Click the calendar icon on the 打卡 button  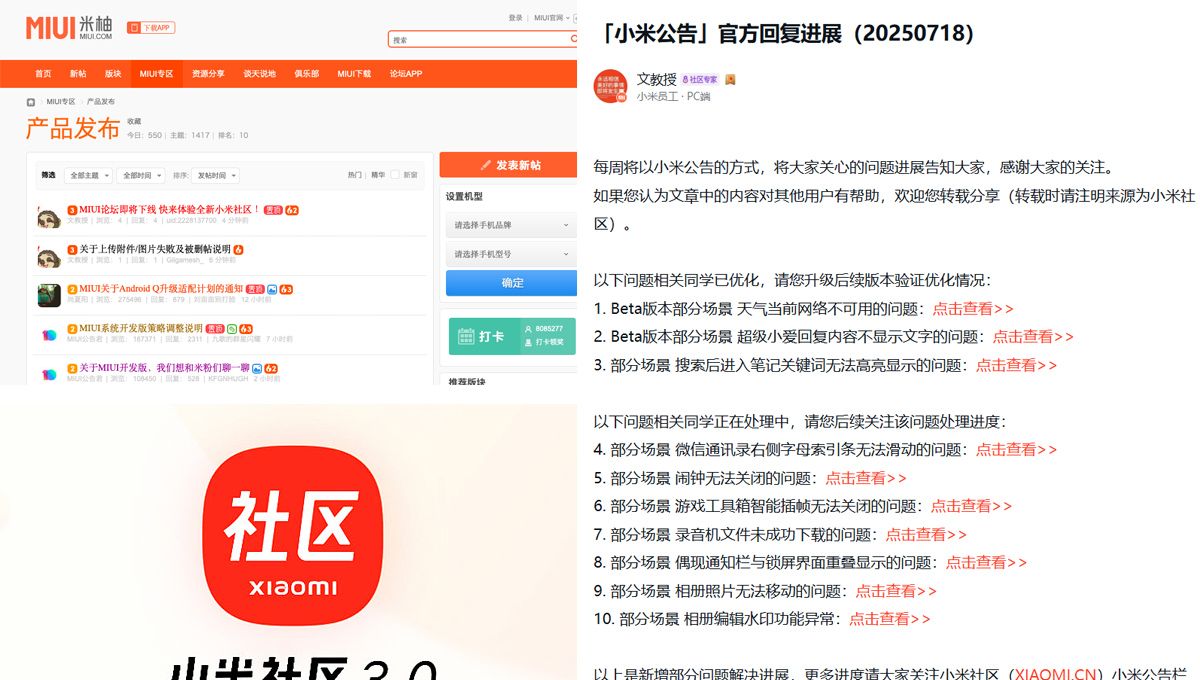click(464, 335)
